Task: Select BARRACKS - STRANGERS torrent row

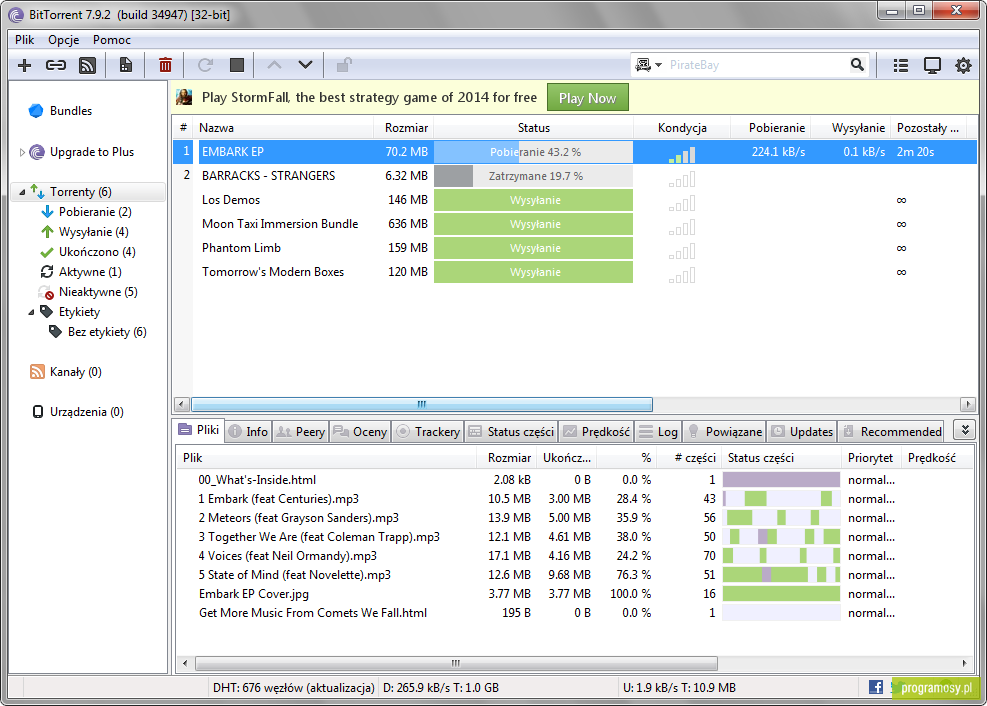Action: click(575, 176)
